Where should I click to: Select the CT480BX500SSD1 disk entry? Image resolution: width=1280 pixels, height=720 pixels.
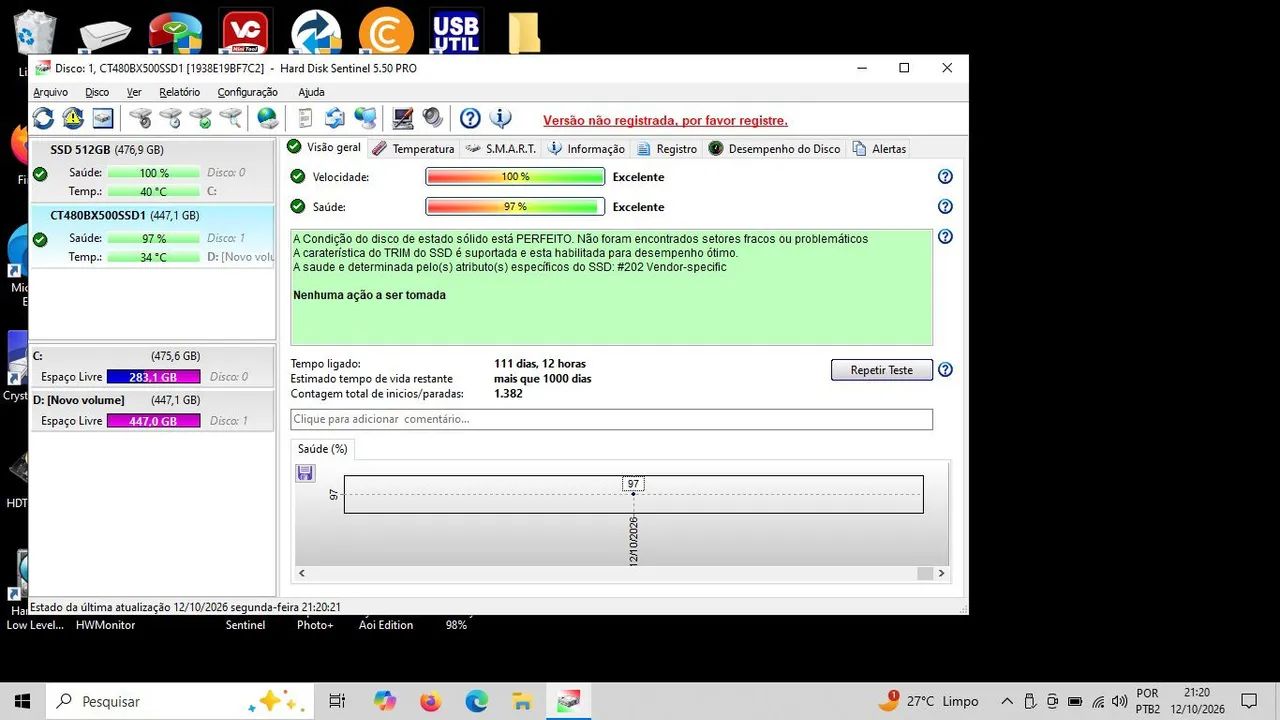click(152, 236)
